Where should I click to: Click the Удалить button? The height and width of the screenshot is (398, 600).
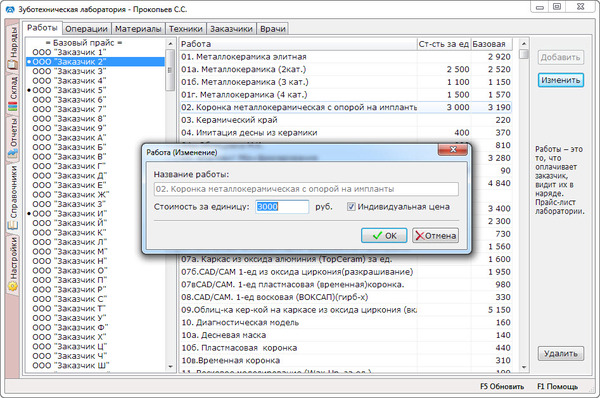pyautogui.click(x=561, y=353)
